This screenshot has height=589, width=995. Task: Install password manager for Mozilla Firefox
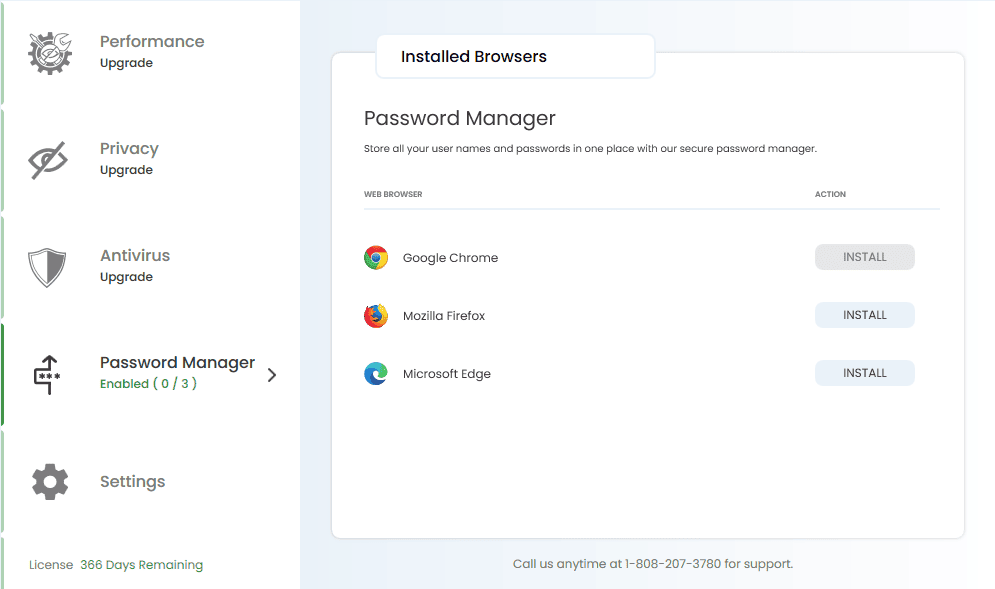click(x=864, y=315)
